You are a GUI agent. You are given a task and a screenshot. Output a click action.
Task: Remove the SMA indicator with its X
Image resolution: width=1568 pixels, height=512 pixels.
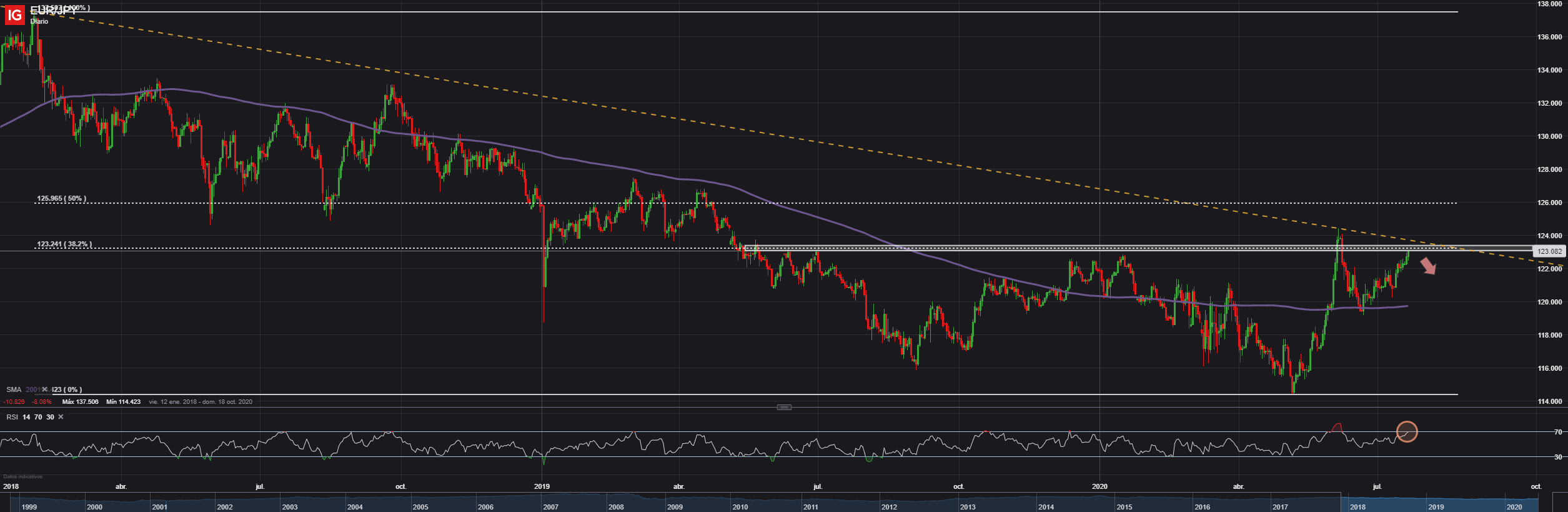pyautogui.click(x=44, y=389)
